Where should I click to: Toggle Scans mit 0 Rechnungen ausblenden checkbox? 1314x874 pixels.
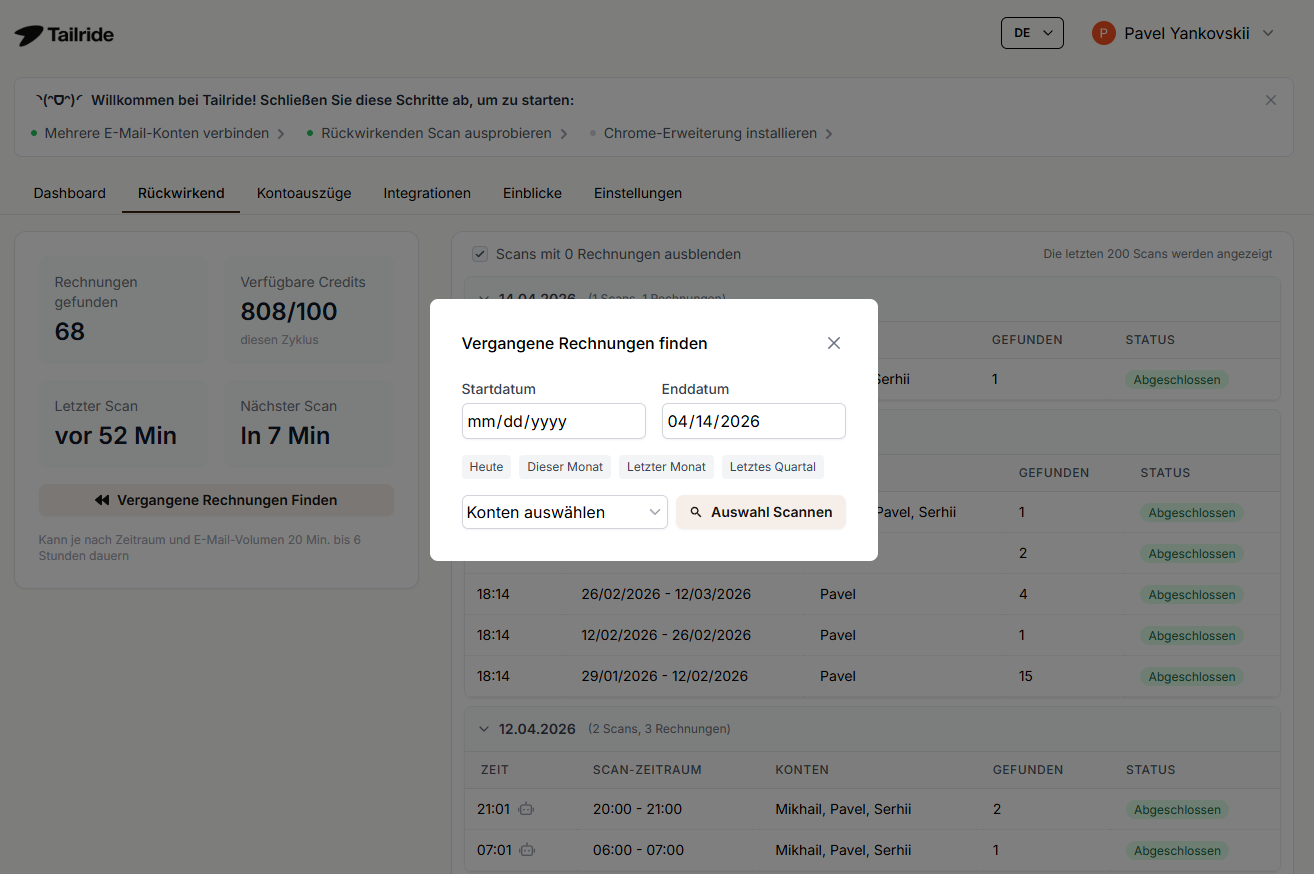pos(480,254)
